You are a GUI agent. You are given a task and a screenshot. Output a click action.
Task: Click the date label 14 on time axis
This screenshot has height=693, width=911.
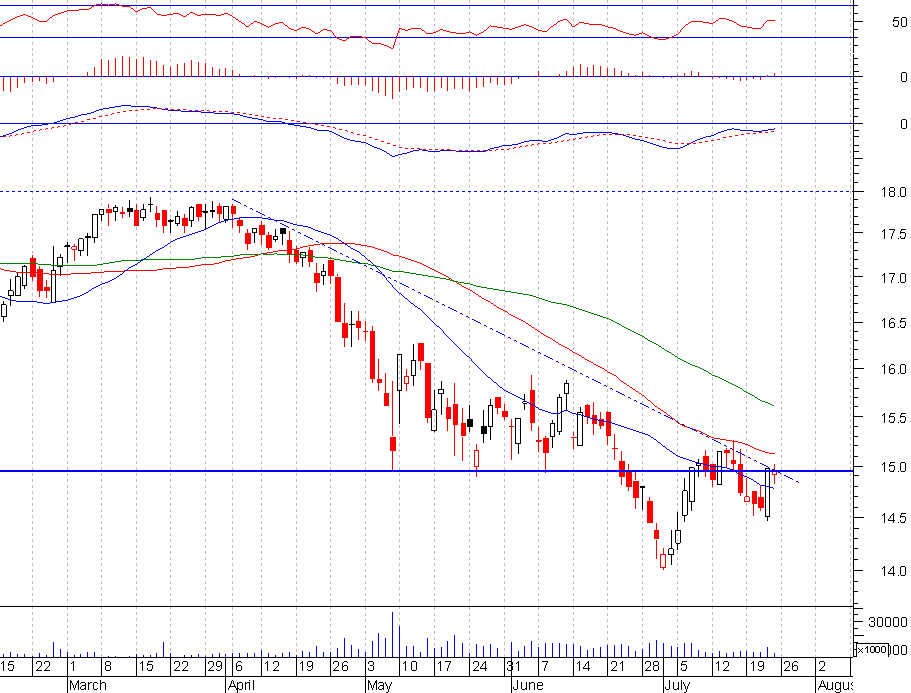tap(583, 666)
